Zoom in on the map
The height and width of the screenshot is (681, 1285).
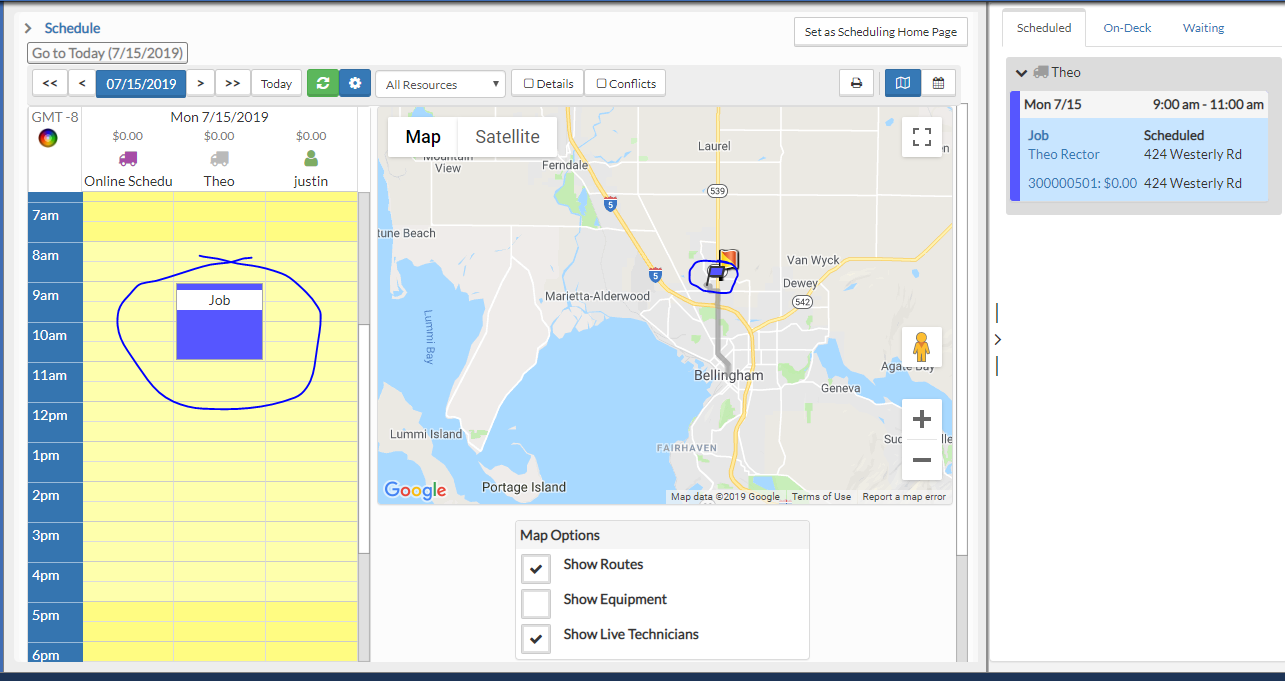921,419
